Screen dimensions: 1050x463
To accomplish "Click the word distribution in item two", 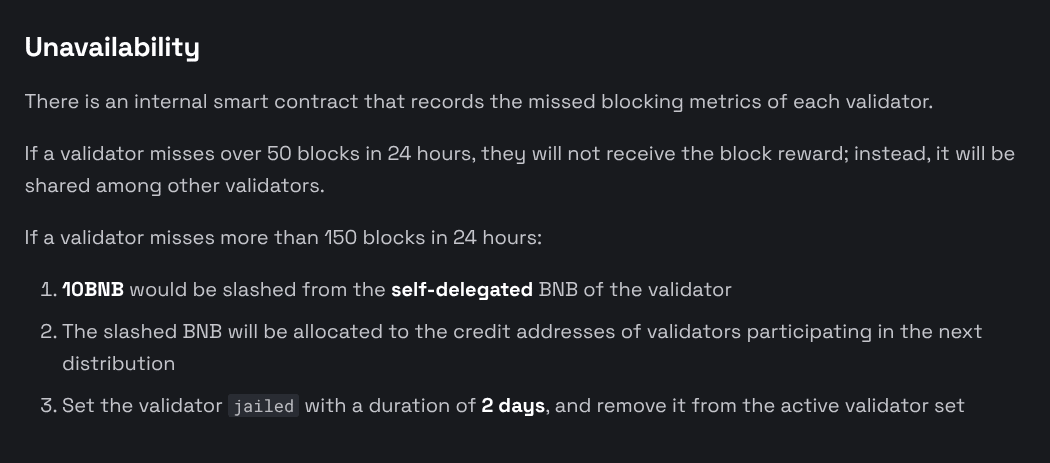I will tap(119, 364).
